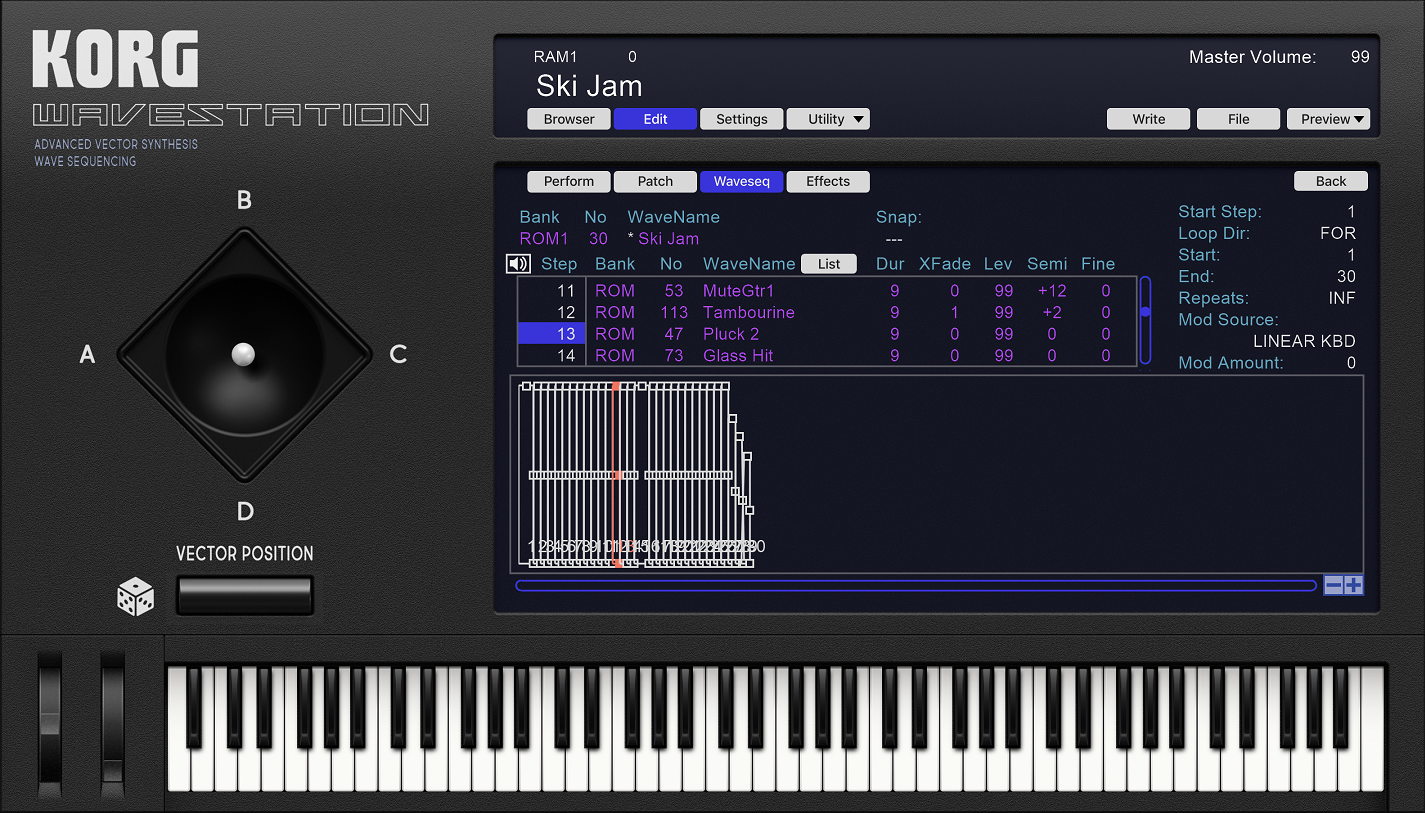This screenshot has height=813, width=1425.
Task: Open the Mod Source LINEAR KBD selector
Action: coord(1303,341)
